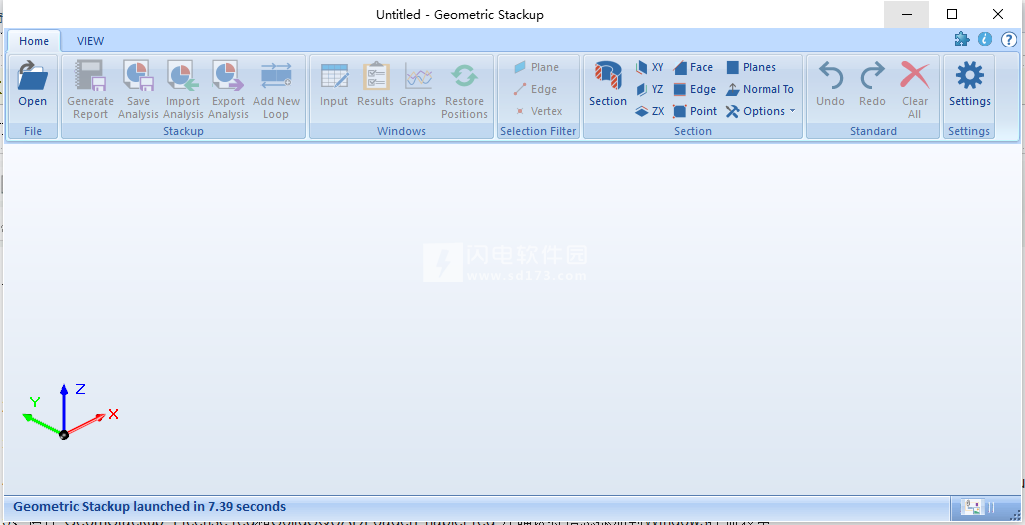This screenshot has height=525, width=1025.
Task: Maximize the Geometric Stackup window
Action: click(952, 14)
